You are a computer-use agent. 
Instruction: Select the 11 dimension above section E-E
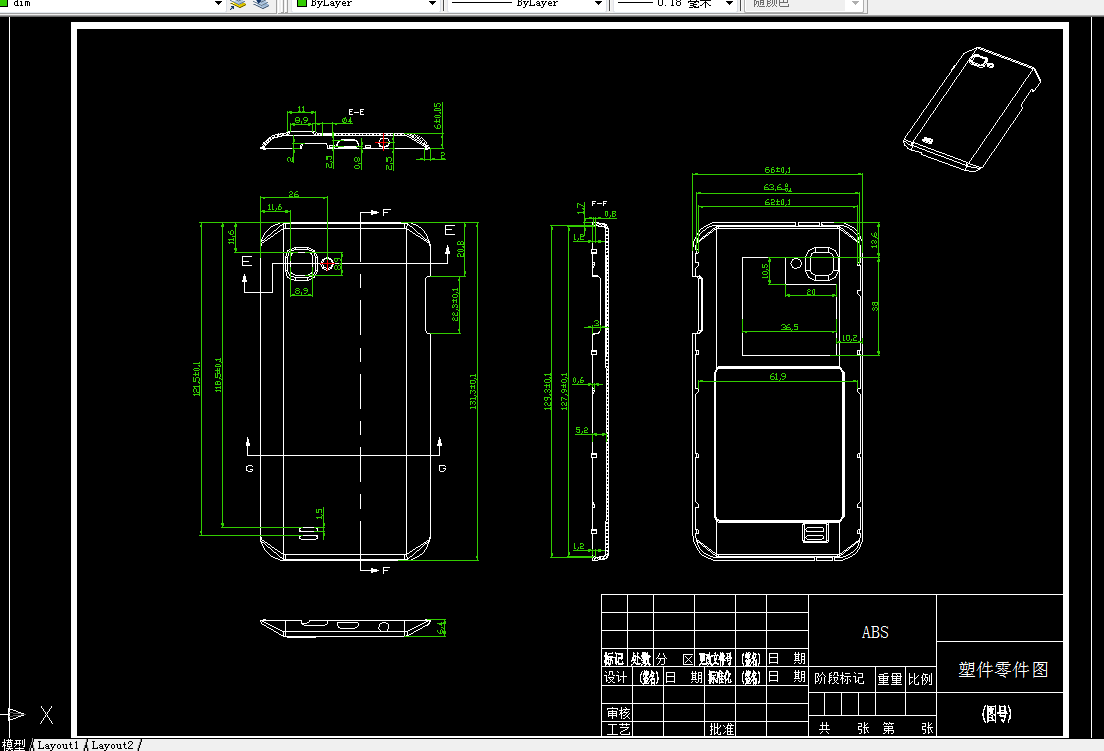[301, 110]
